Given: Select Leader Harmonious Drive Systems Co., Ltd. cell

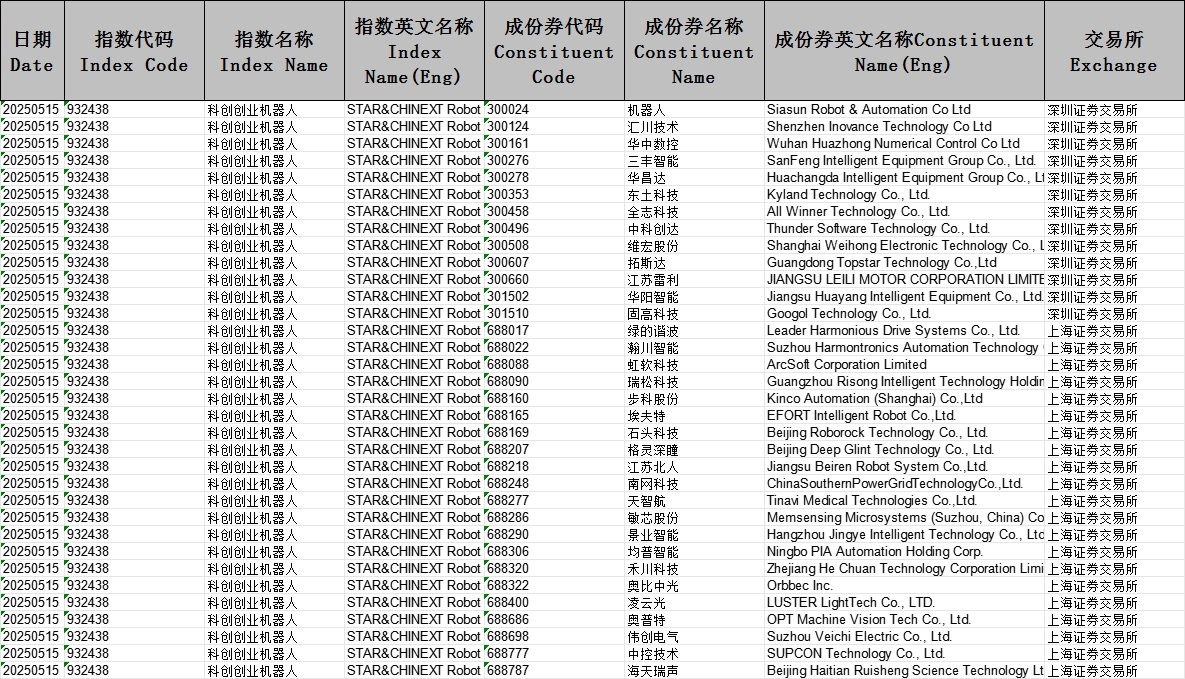Looking at the screenshot, I should coord(904,330).
